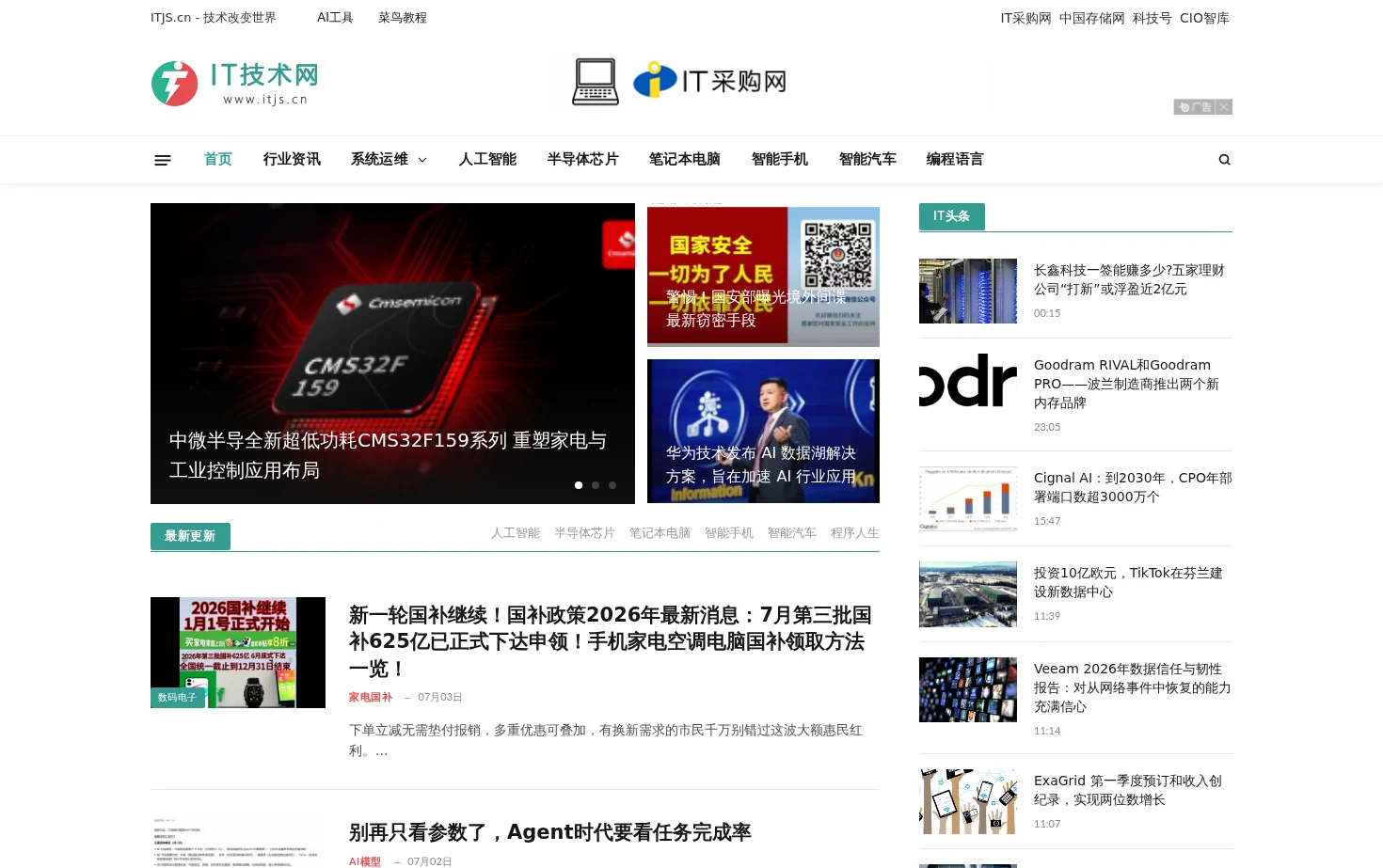The width and height of the screenshot is (1383, 868).
Task: Open CMS32F159 featured slide article
Action: click(x=392, y=354)
